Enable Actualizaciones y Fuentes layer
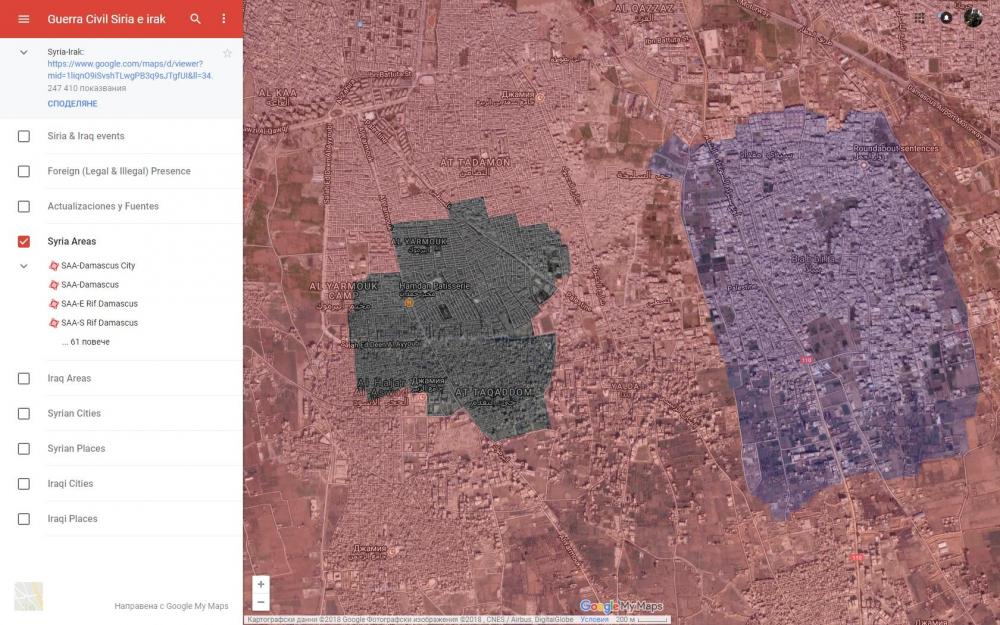The width and height of the screenshot is (1000, 625). (24, 207)
